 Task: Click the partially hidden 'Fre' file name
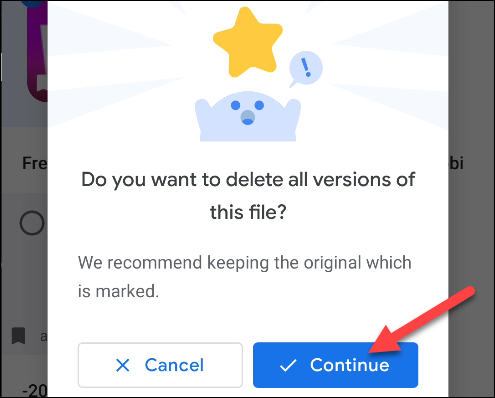click(x=35, y=163)
